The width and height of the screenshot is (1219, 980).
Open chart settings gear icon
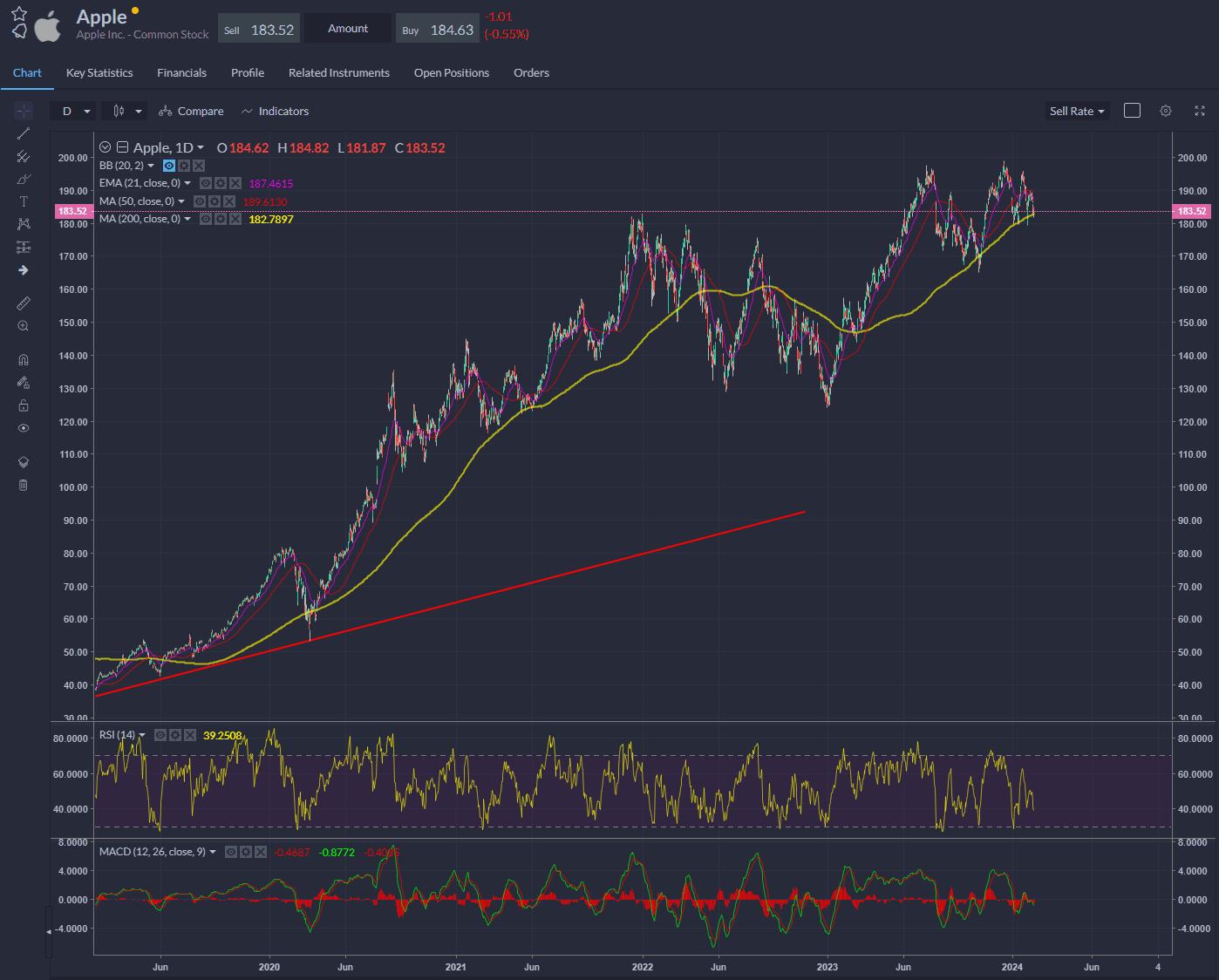pyautogui.click(x=1166, y=111)
